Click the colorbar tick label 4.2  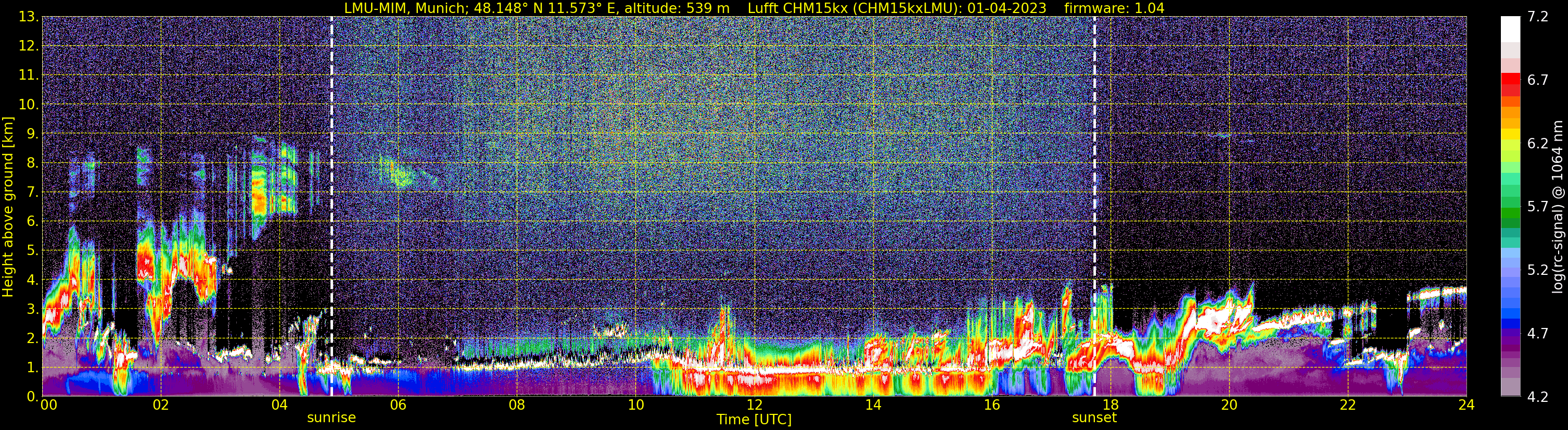[1538, 397]
